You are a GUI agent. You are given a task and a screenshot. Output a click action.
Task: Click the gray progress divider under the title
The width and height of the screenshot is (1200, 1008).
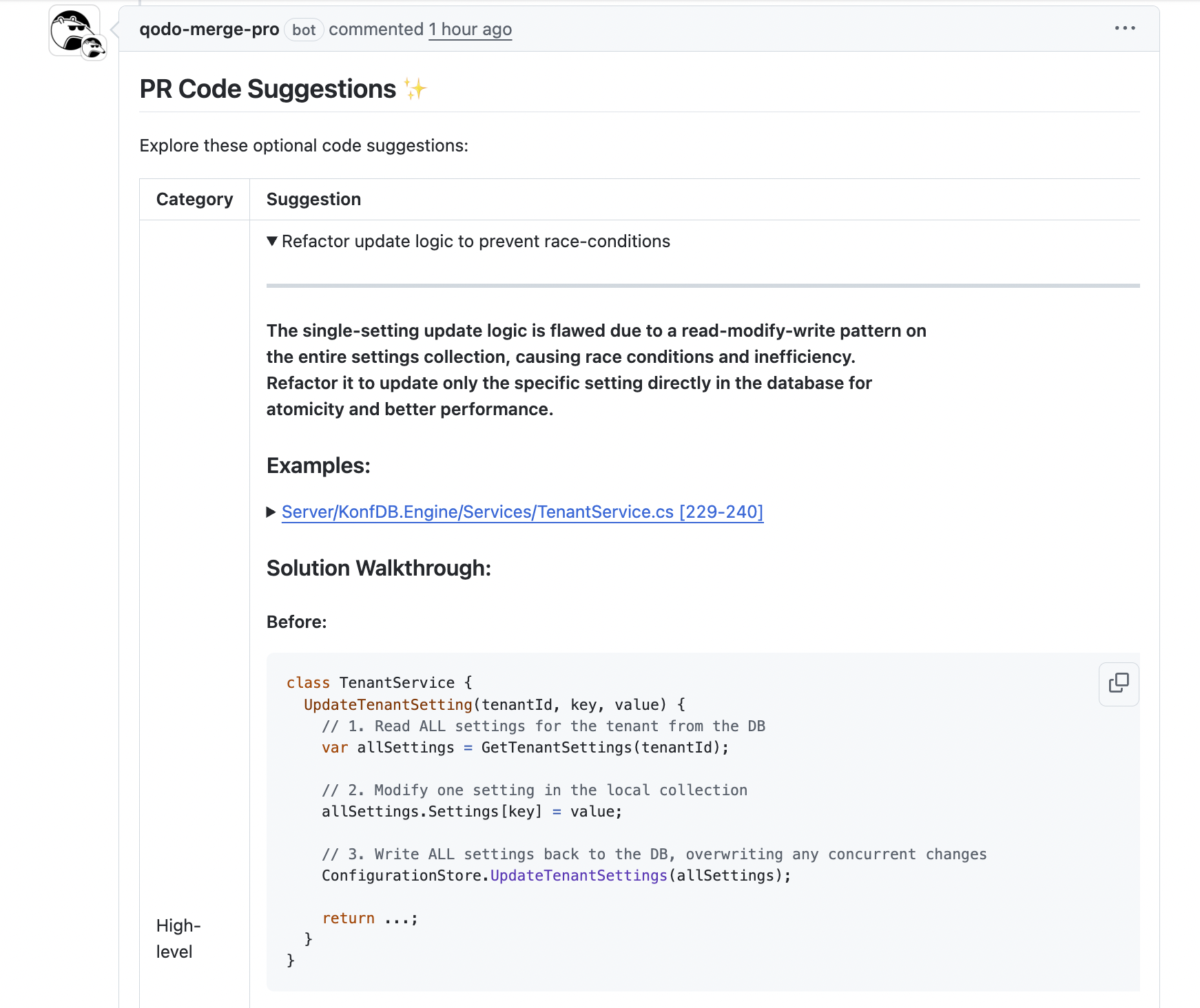click(x=703, y=285)
